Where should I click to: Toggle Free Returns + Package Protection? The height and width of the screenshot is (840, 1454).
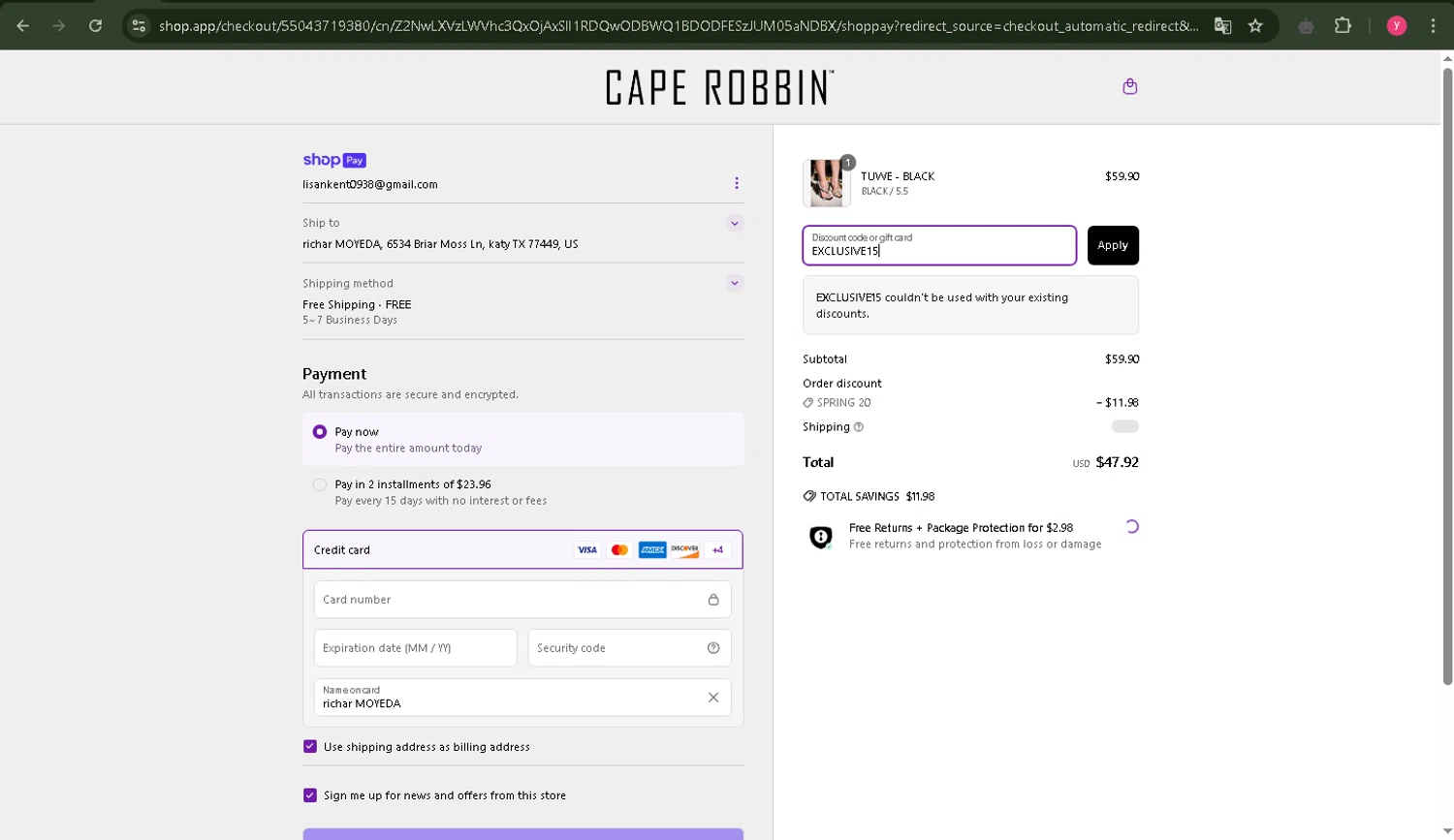pyautogui.click(x=1131, y=527)
